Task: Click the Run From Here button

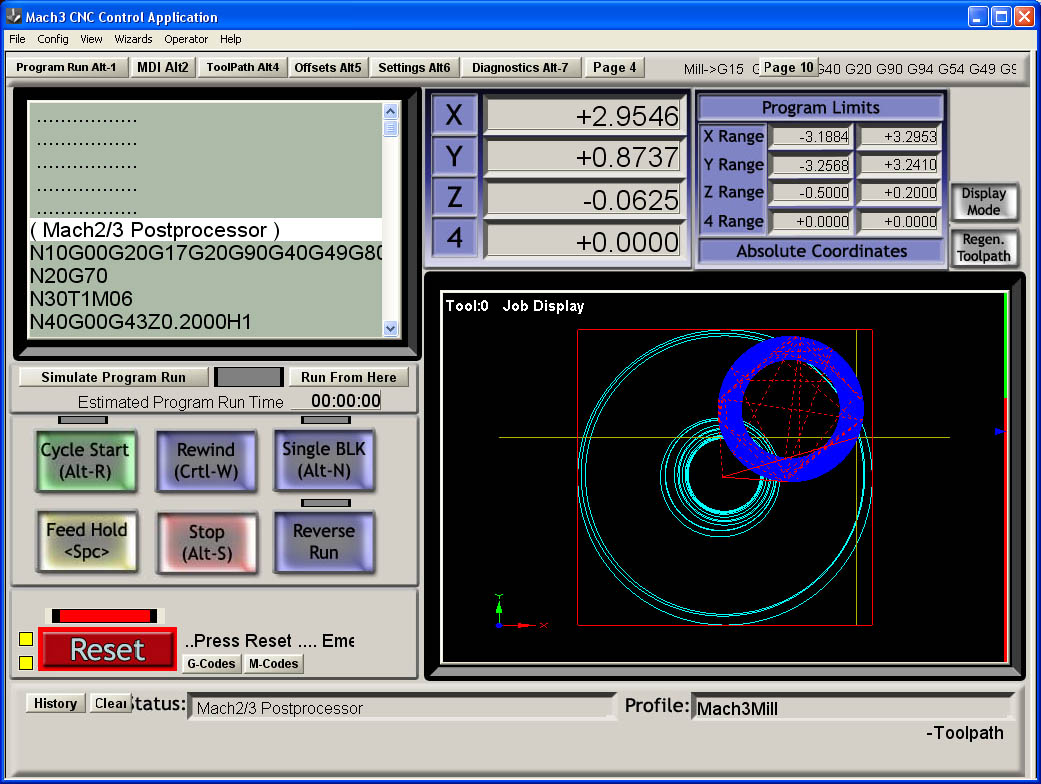Action: point(349,377)
